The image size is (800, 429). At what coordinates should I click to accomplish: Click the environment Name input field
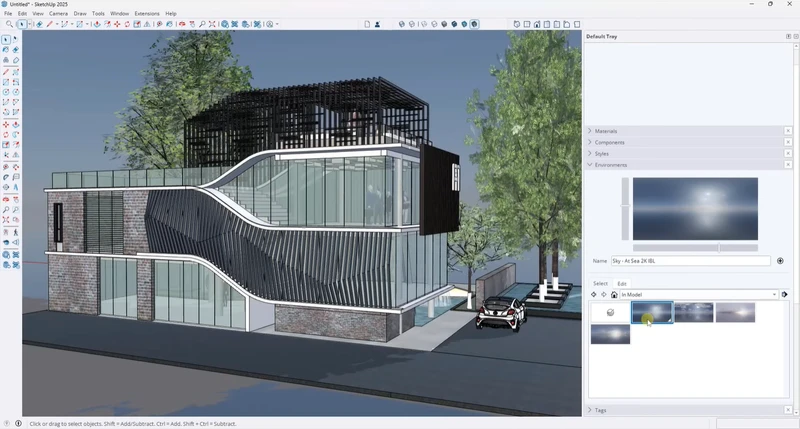click(690, 261)
